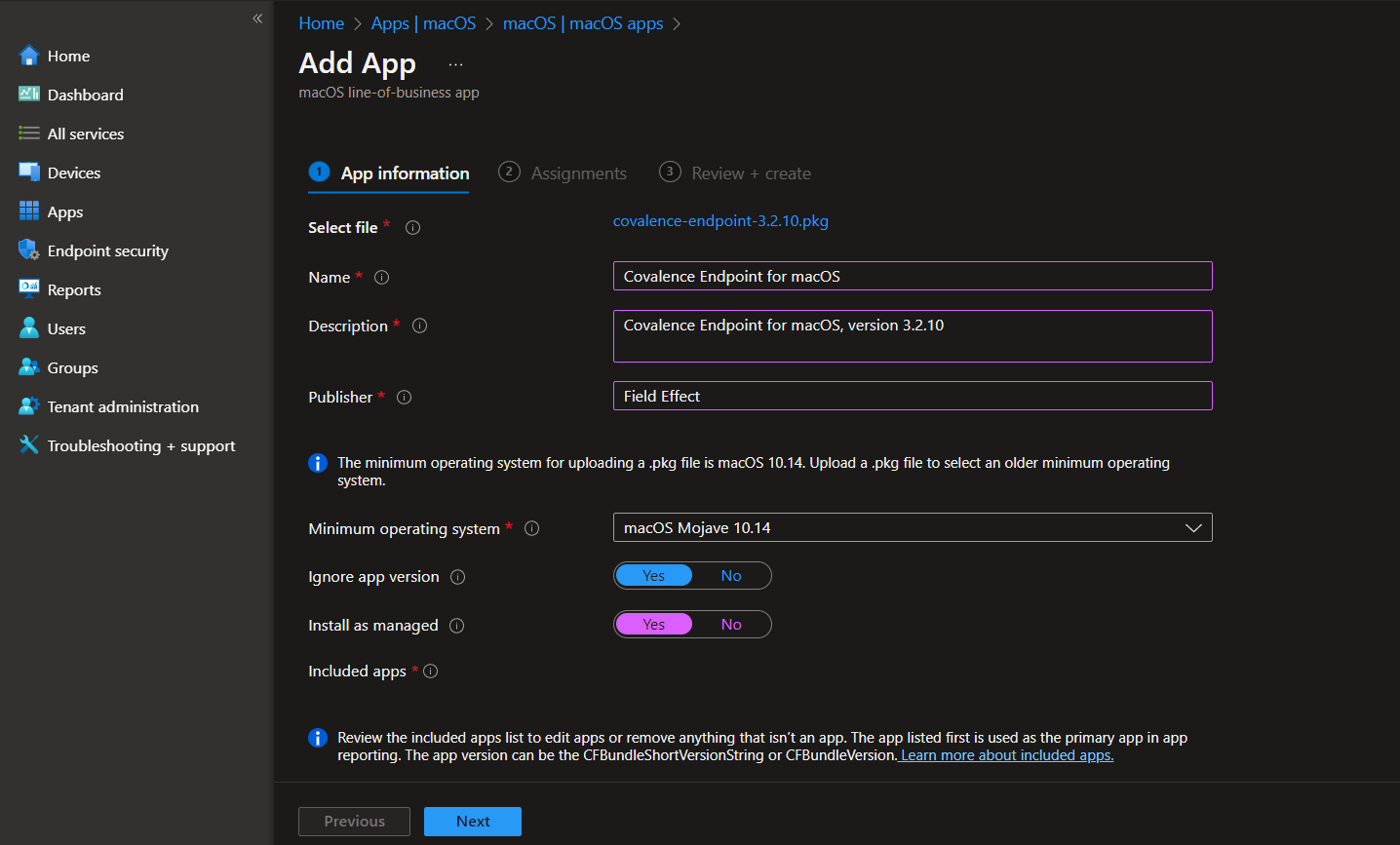Click the Reports icon in sidebar
Image resolution: width=1400 pixels, height=845 pixels.
coord(29,288)
